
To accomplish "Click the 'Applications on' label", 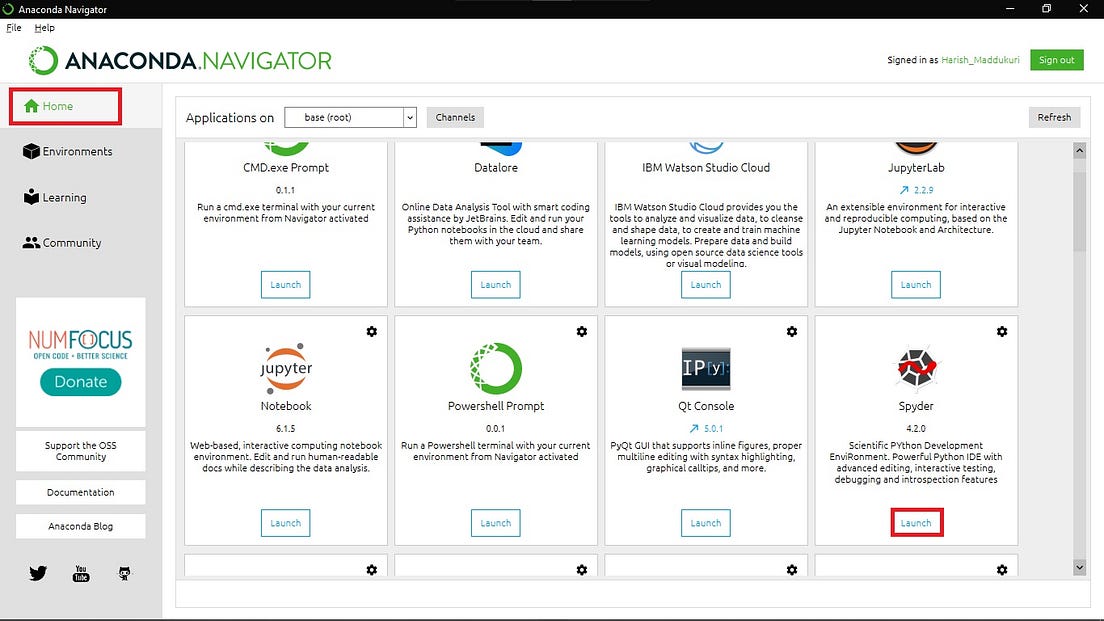I will pos(230,118).
